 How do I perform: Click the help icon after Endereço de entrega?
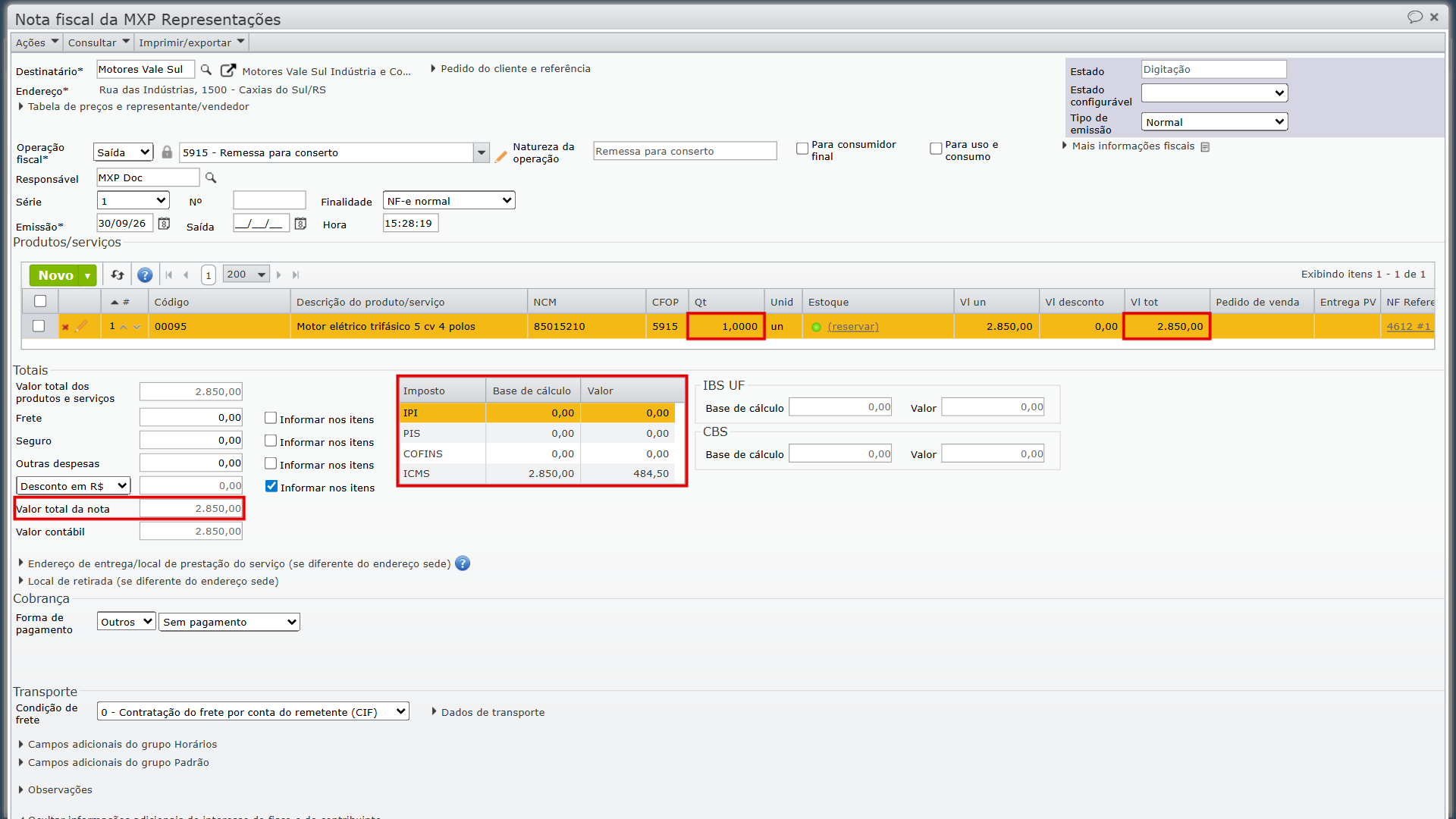click(463, 563)
